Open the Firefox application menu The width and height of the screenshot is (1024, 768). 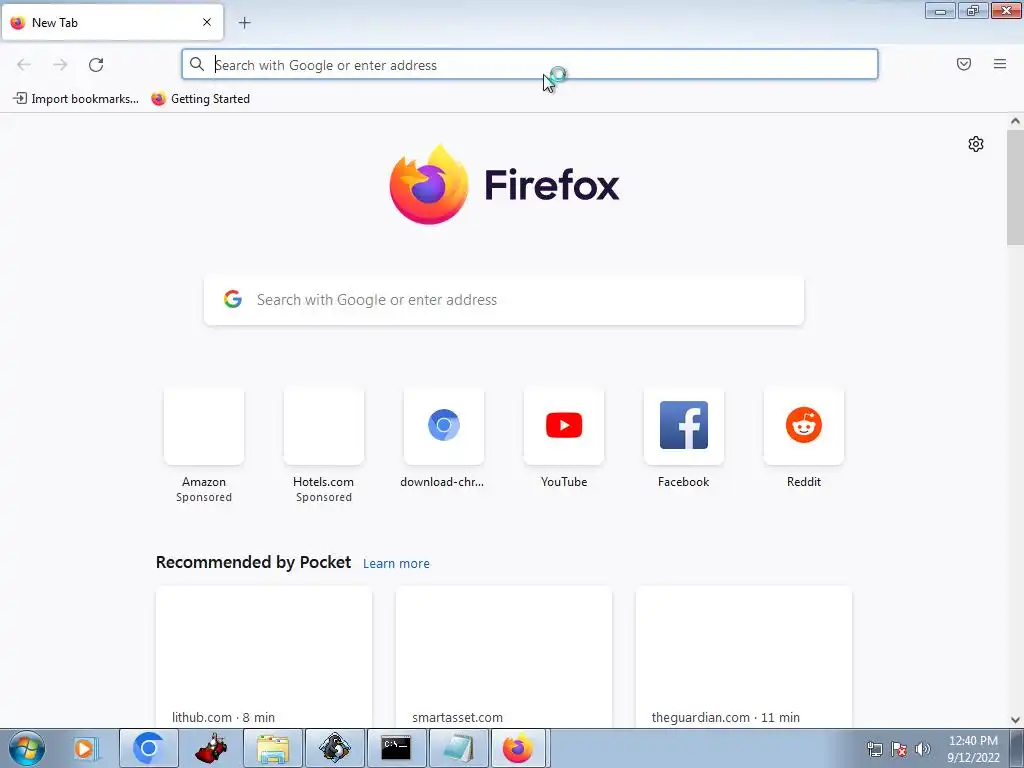(1000, 64)
